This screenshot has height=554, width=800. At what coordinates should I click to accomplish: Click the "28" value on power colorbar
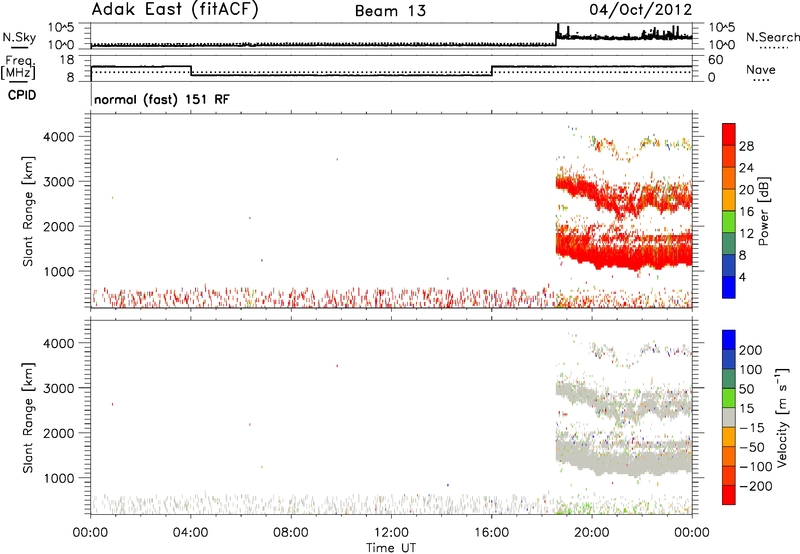[x=746, y=146]
